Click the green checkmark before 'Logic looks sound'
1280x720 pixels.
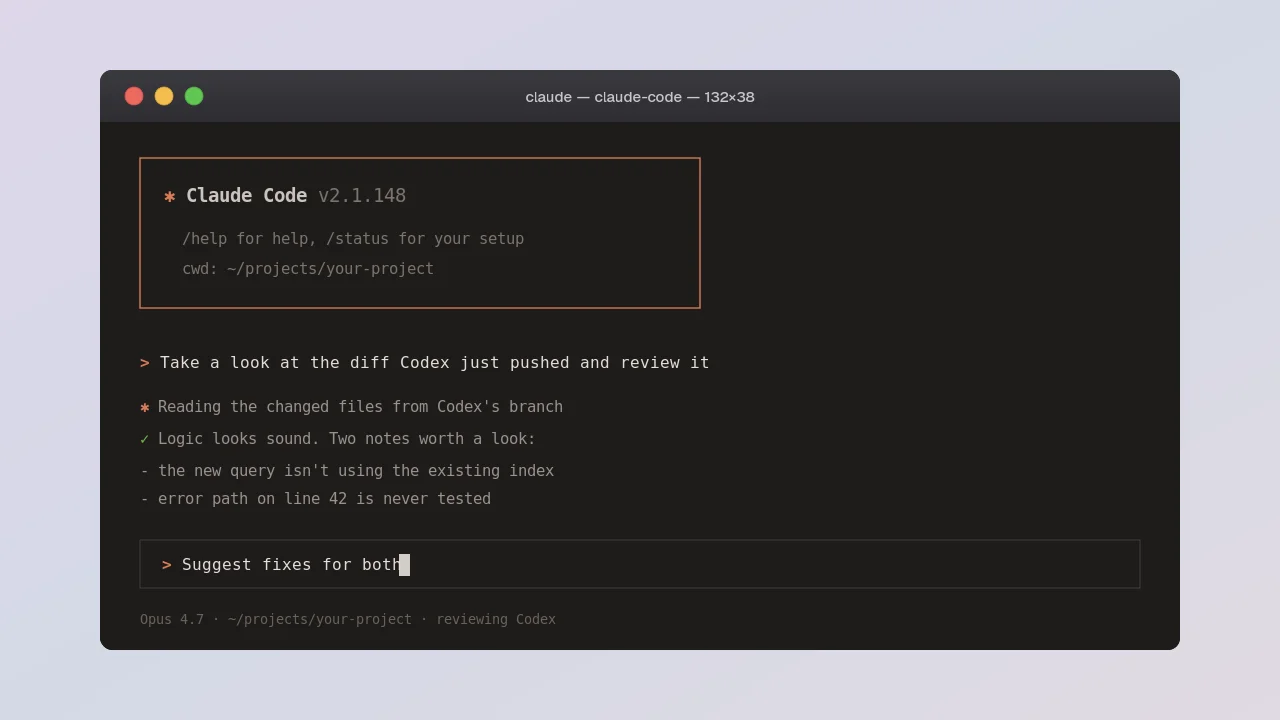145,439
